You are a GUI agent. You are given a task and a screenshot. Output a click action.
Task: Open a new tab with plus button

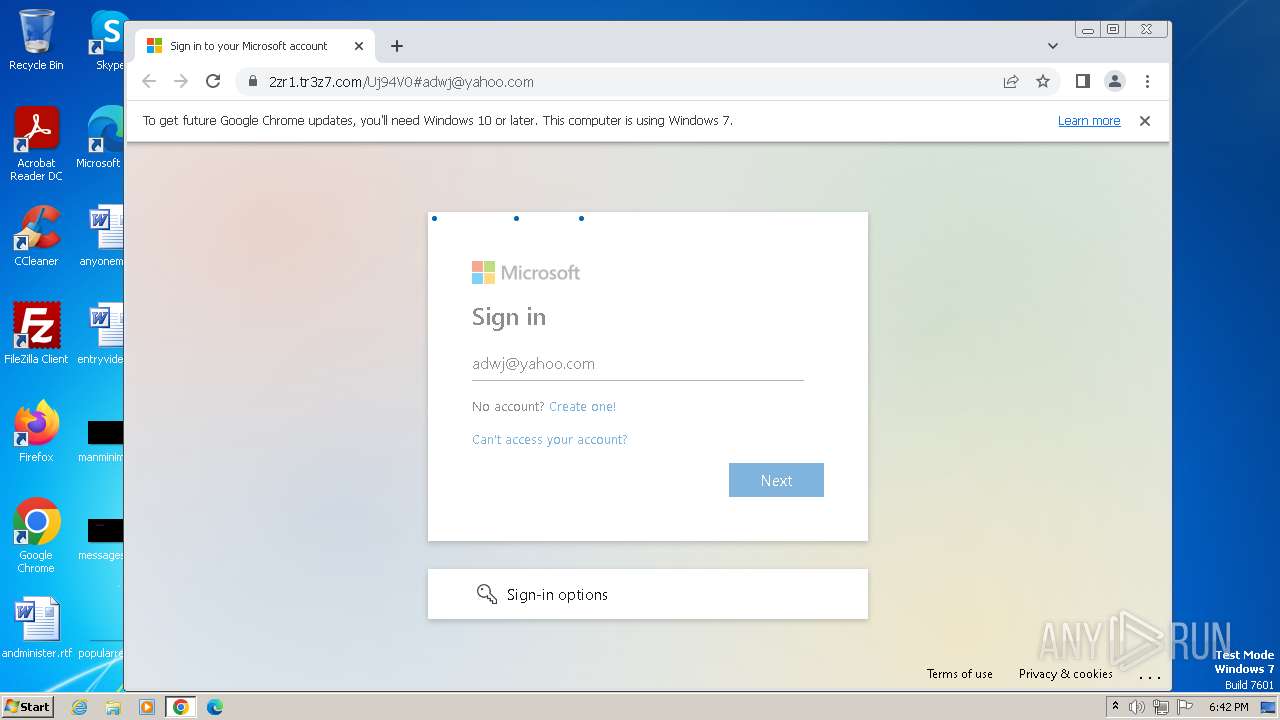coord(397,46)
